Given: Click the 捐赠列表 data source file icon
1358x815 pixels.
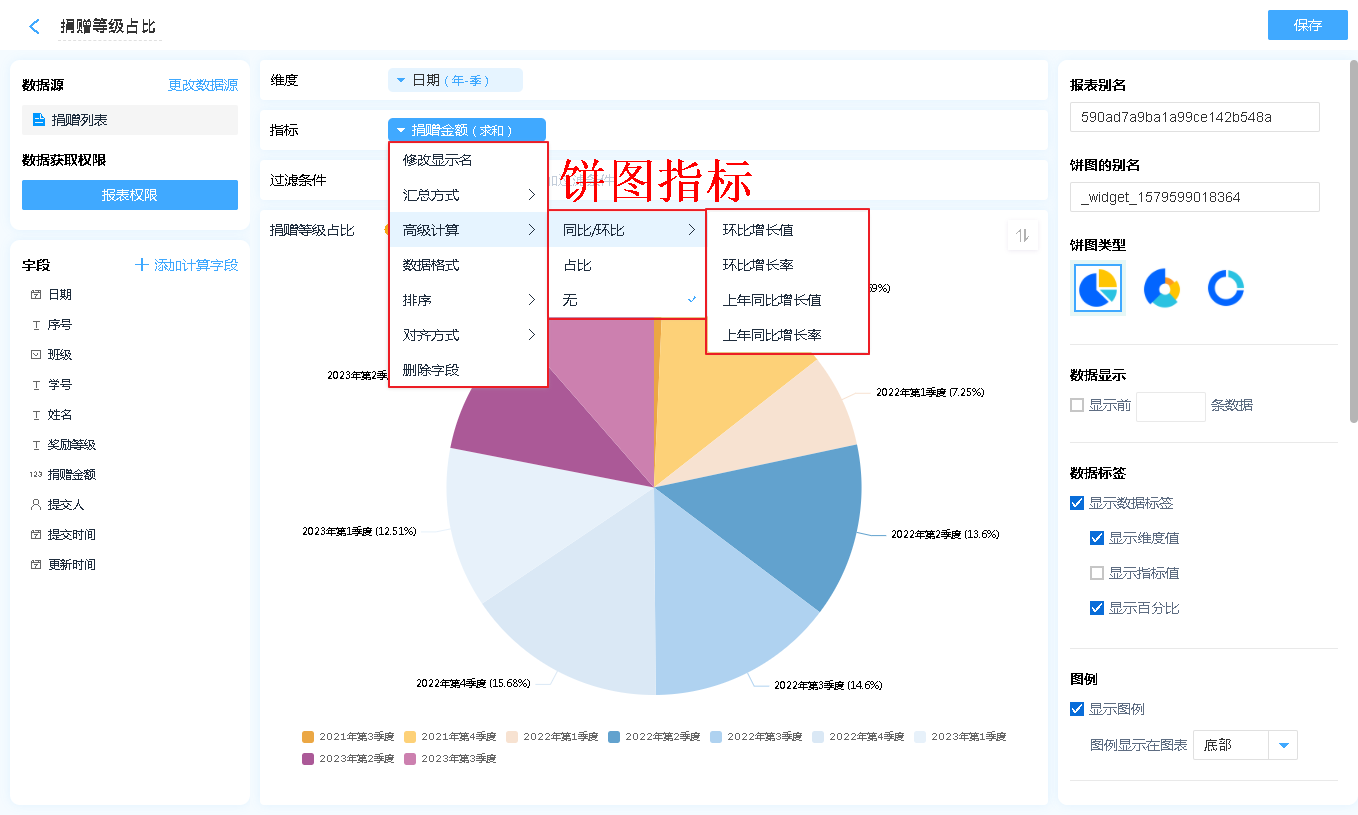Looking at the screenshot, I should (x=39, y=120).
